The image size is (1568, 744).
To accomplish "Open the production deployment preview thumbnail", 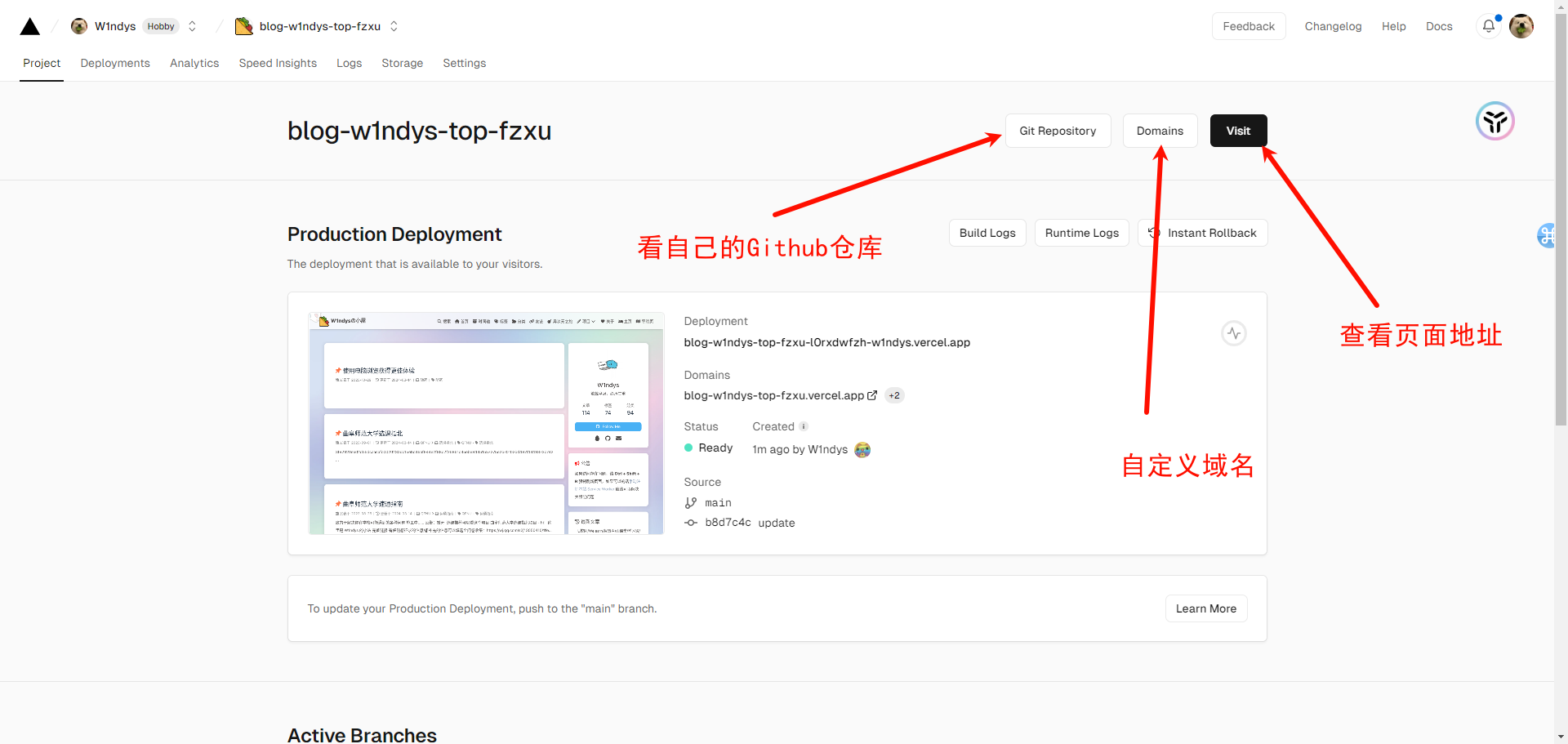I will tap(486, 423).
